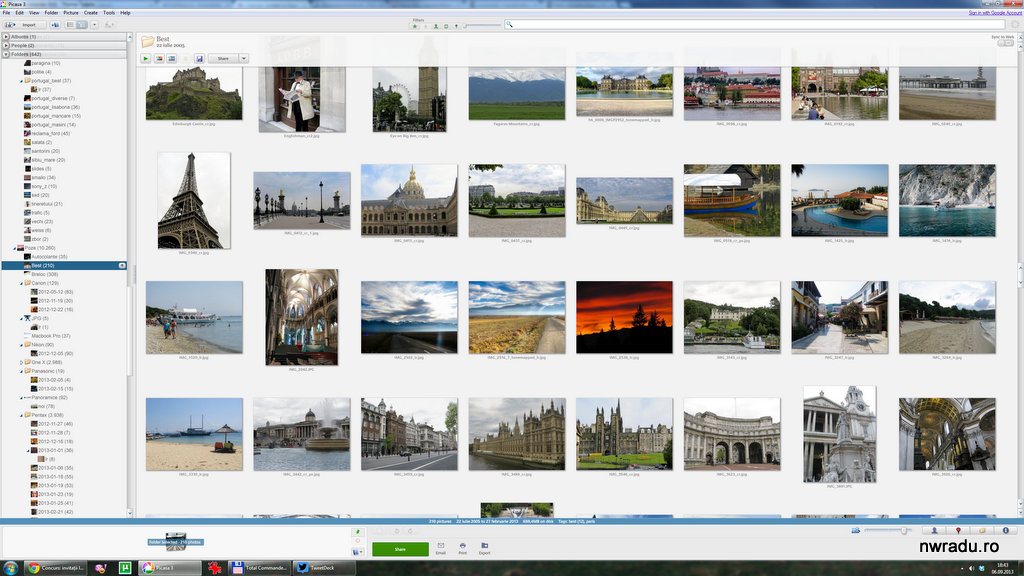Image resolution: width=1024 pixels, height=576 pixels.
Task: Click the add to album icon next to Import
Action: (x=55, y=25)
